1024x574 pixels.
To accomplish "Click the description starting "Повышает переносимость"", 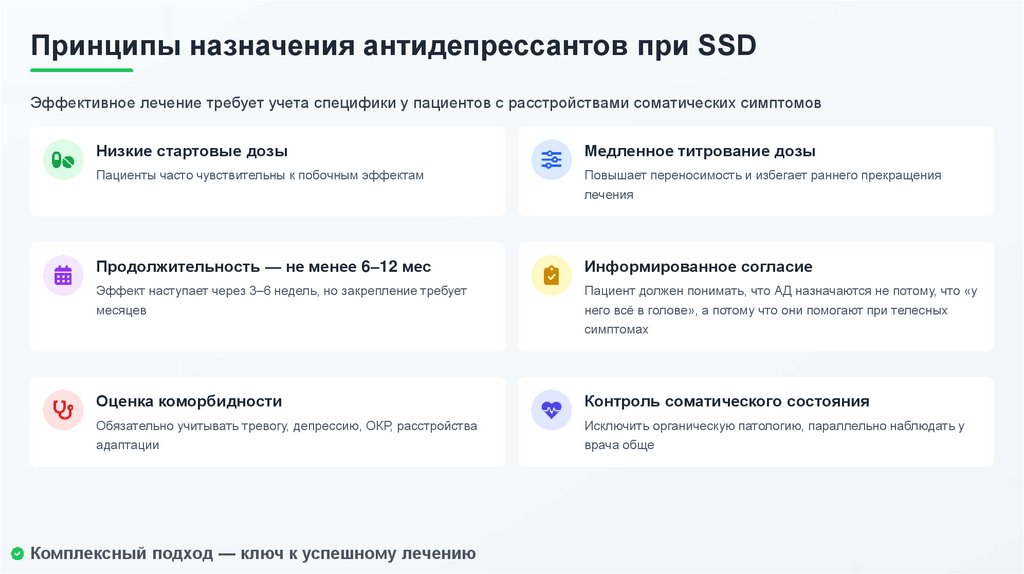I will (762, 175).
